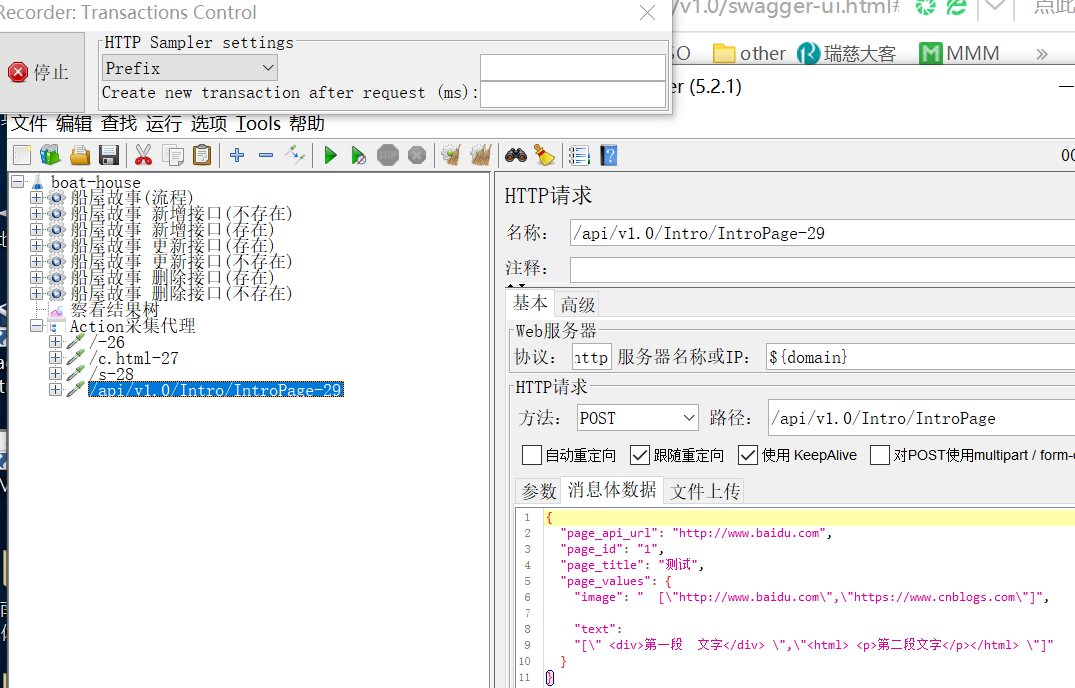Click the Cut scissors icon in toolbar

coord(143,156)
